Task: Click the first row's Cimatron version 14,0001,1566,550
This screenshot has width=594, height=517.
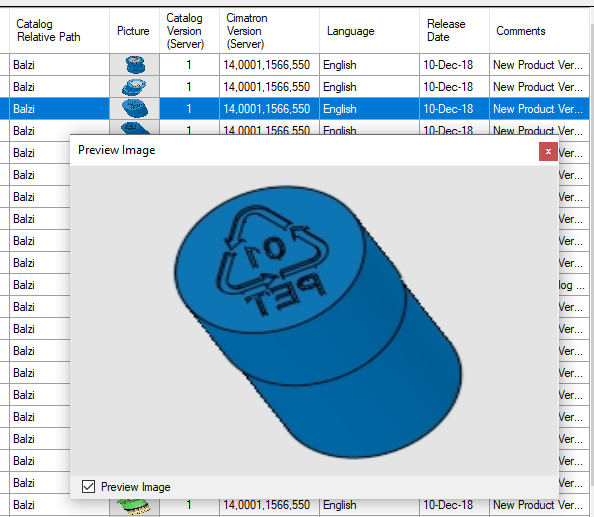Action: point(269,65)
